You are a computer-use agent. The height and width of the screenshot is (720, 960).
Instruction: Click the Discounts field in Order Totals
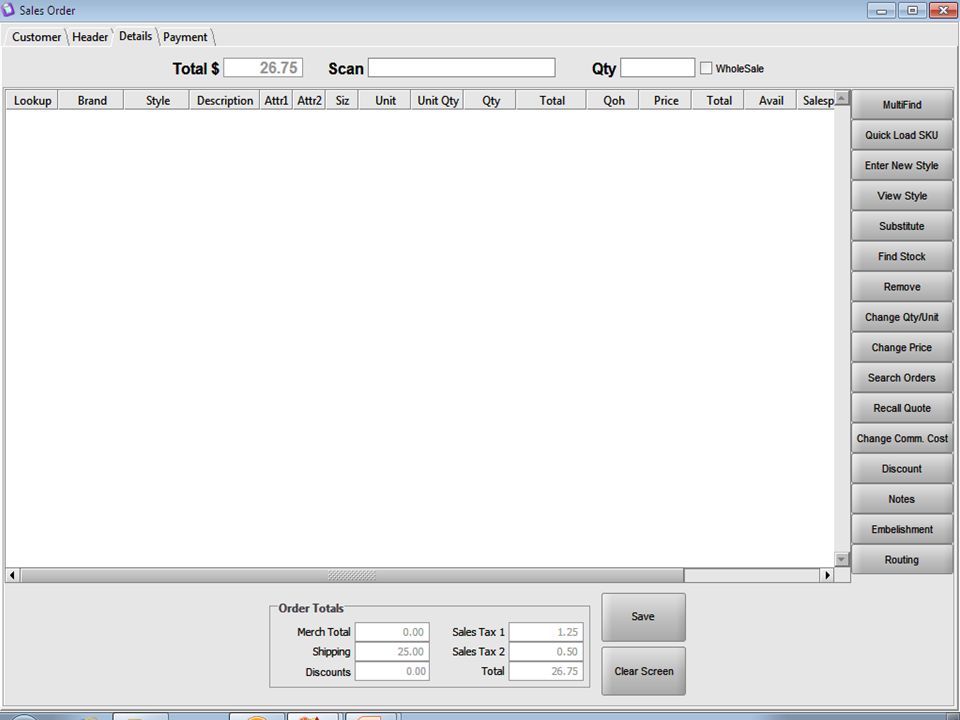(392, 672)
